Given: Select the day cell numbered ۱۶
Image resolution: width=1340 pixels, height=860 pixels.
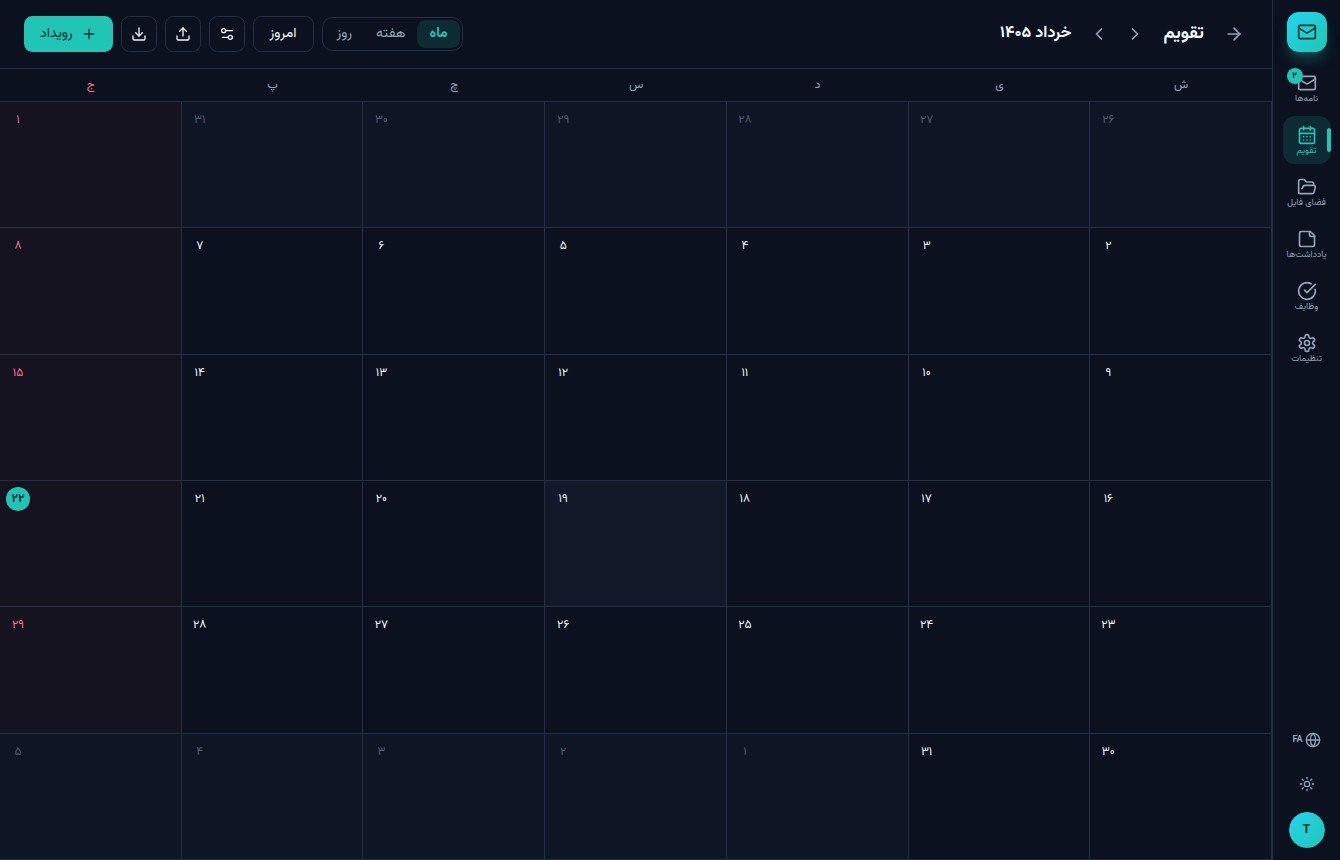Looking at the screenshot, I should click(1180, 543).
